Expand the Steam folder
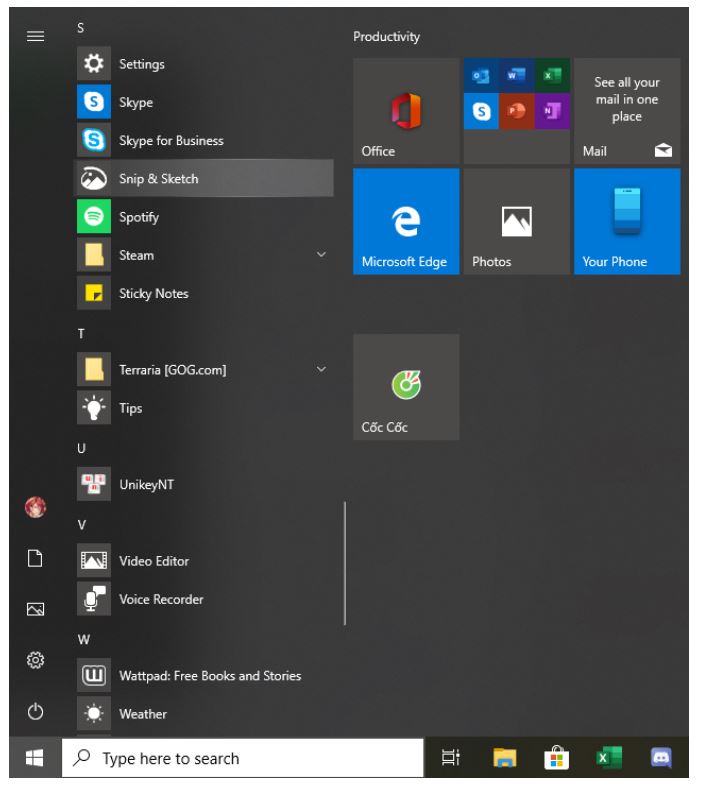The height and width of the screenshot is (788, 704). click(x=321, y=255)
